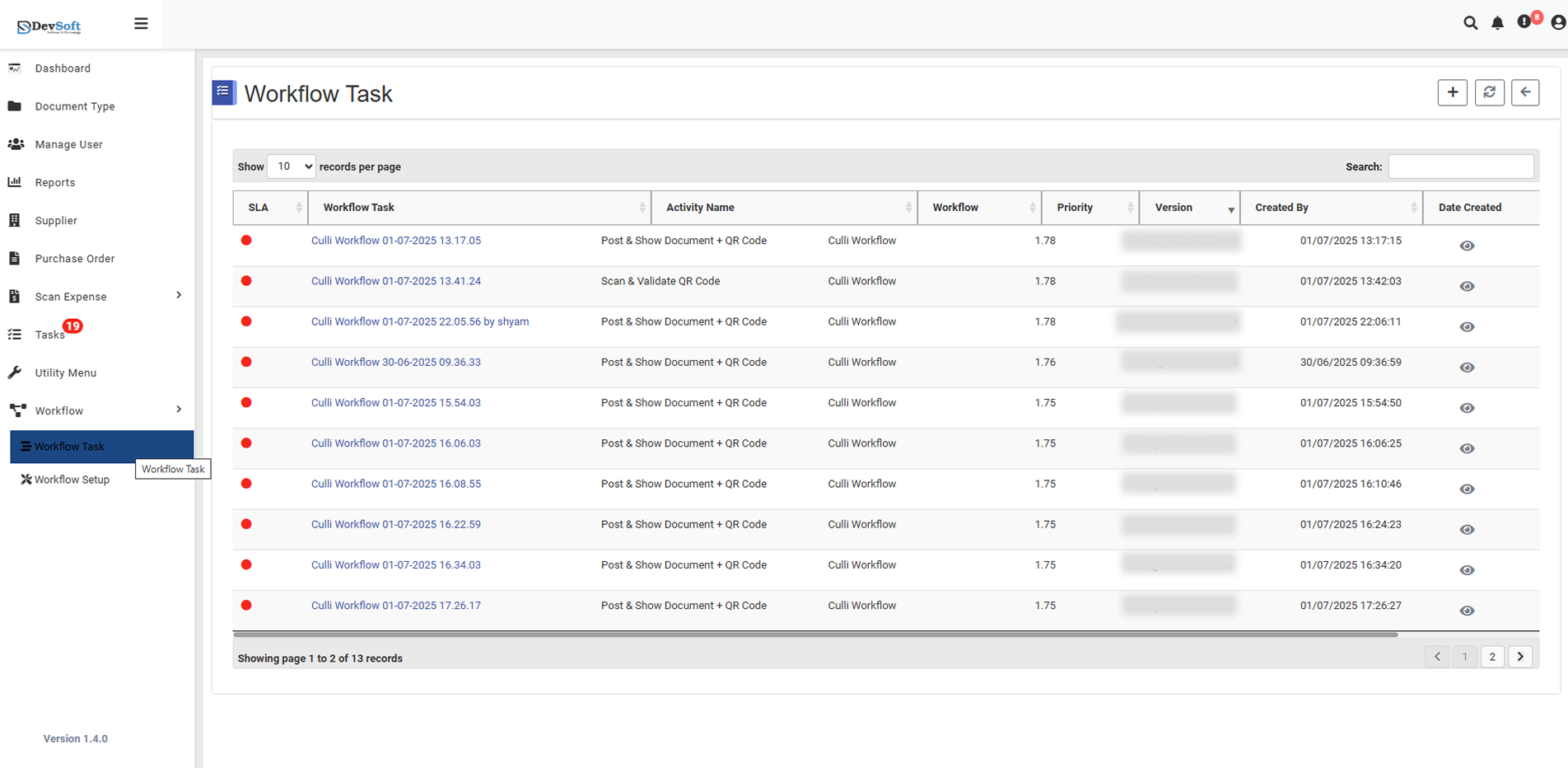
Task: Click the hamburger menu to collapse sidebar
Action: click(141, 23)
